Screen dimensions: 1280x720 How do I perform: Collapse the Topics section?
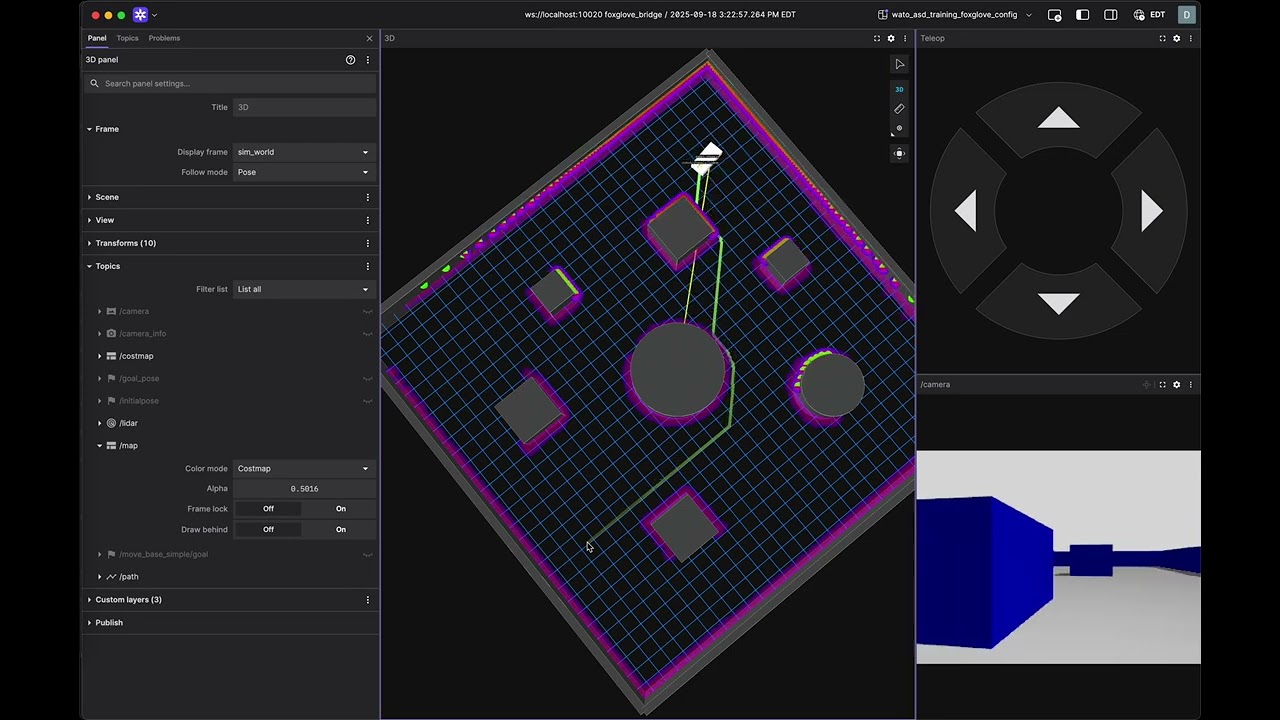[x=89, y=266]
